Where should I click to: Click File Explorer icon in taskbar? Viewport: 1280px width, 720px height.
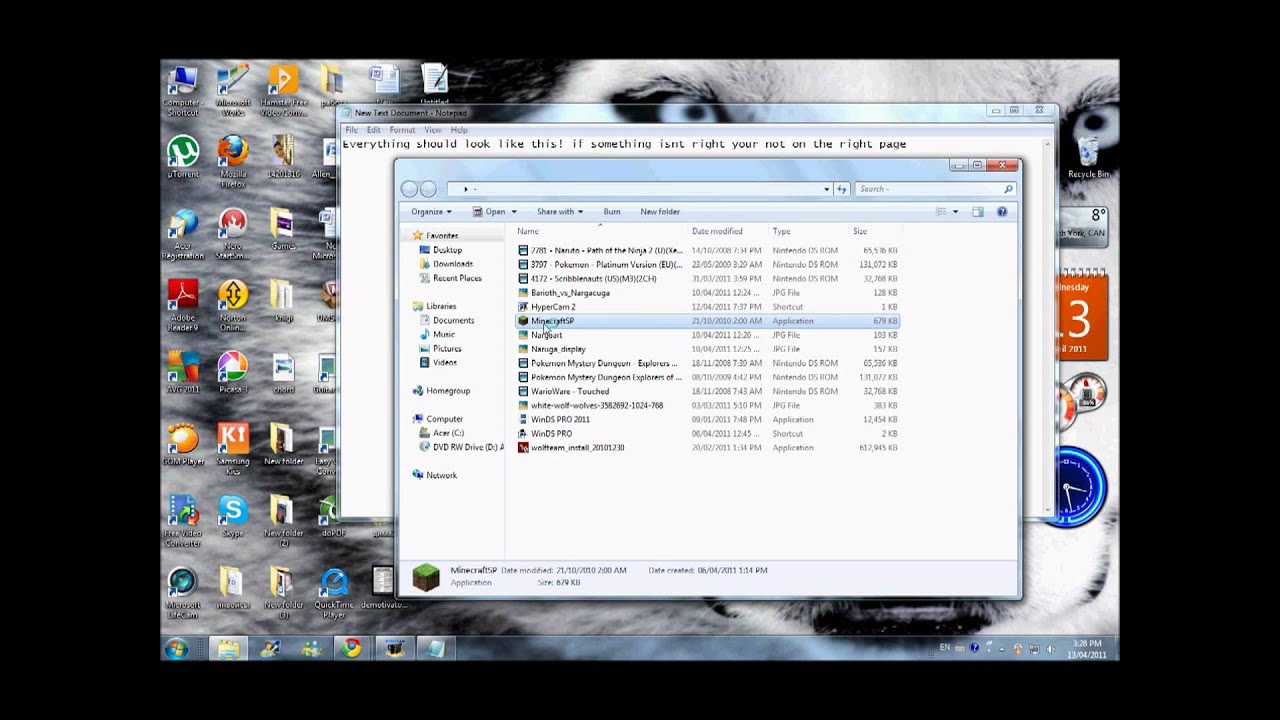(x=229, y=649)
